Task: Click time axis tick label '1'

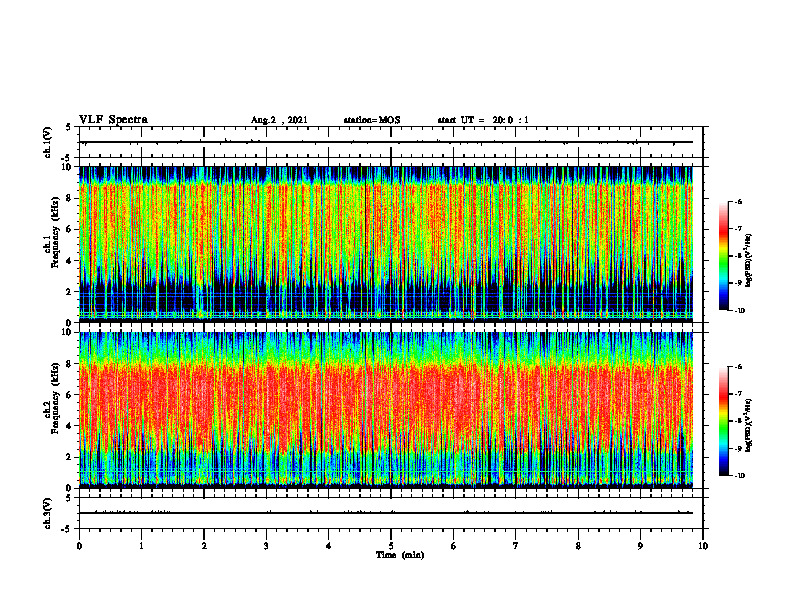Action: tap(141, 546)
